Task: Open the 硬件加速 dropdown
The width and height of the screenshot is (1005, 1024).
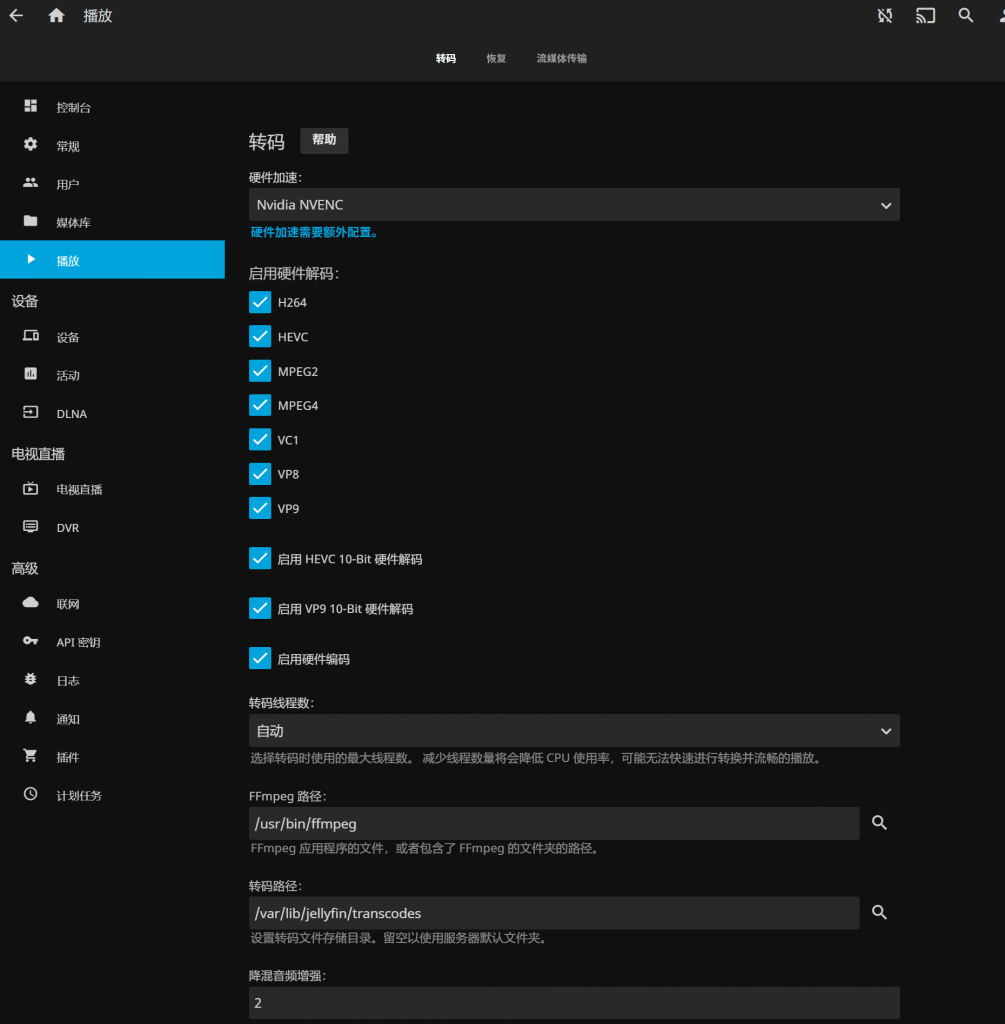Action: tap(574, 204)
